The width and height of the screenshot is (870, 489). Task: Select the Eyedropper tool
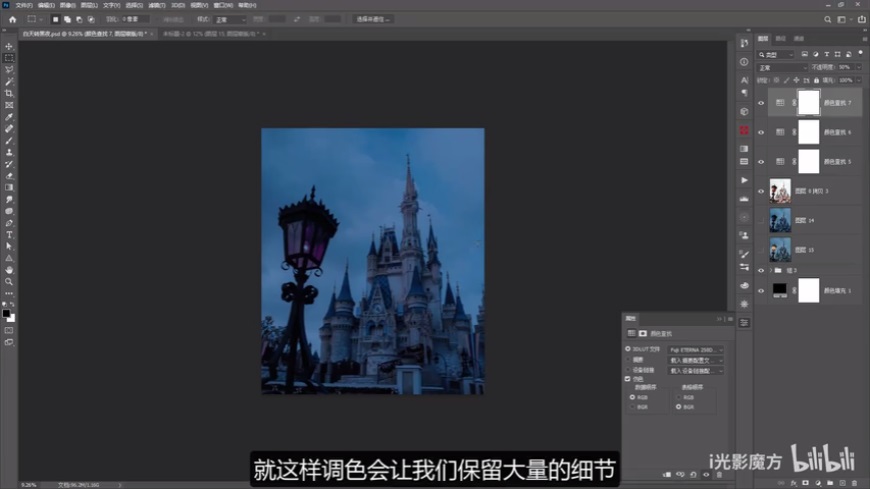pos(9,117)
